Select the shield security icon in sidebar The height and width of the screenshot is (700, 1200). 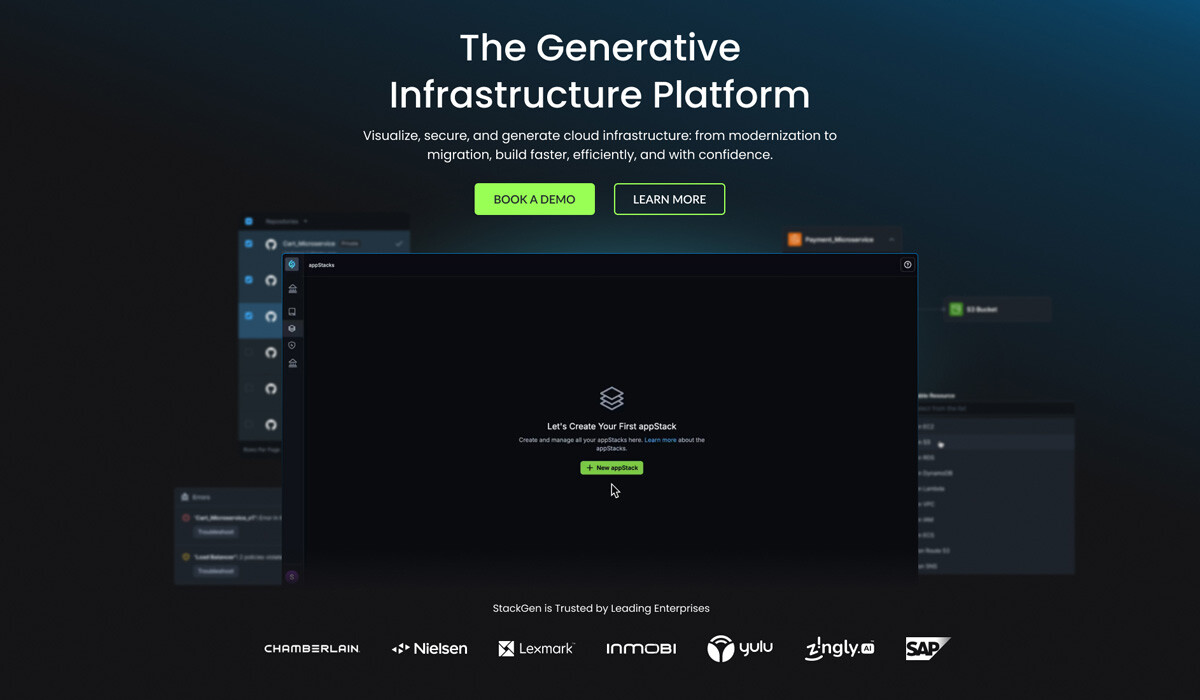(x=291, y=328)
